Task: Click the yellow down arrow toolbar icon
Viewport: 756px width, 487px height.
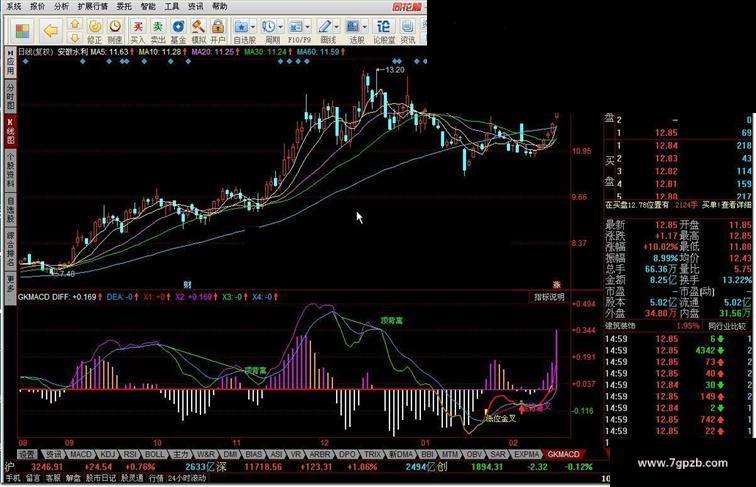Action: pos(74,38)
